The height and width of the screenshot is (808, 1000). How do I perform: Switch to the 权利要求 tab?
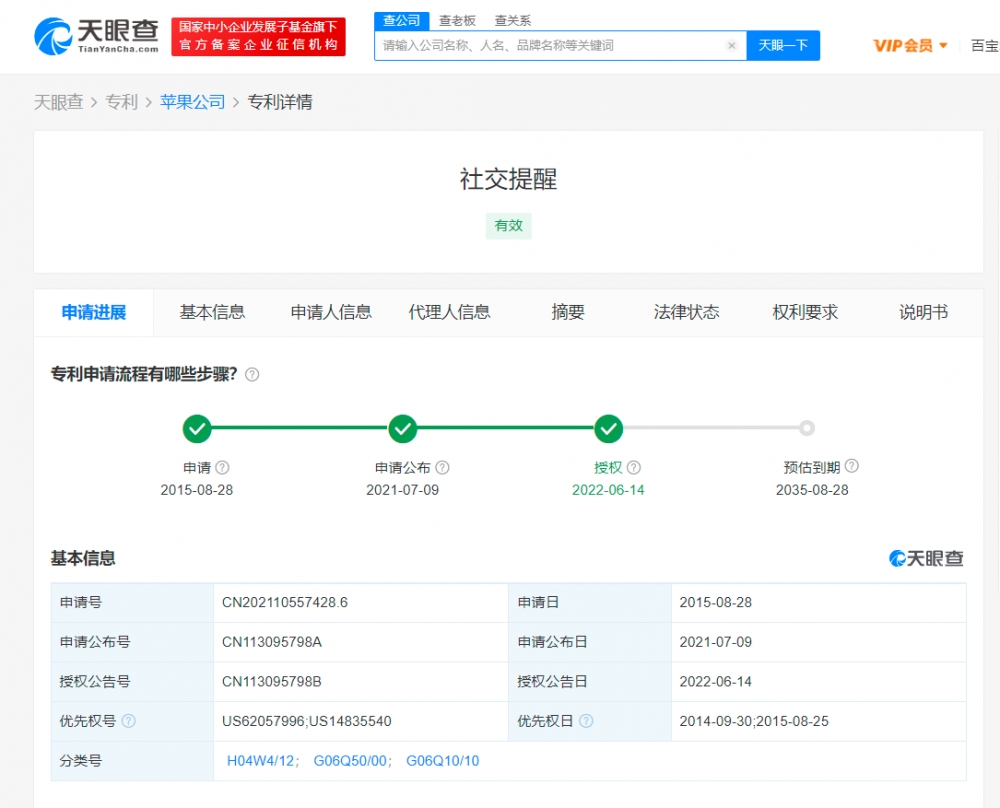pos(805,312)
